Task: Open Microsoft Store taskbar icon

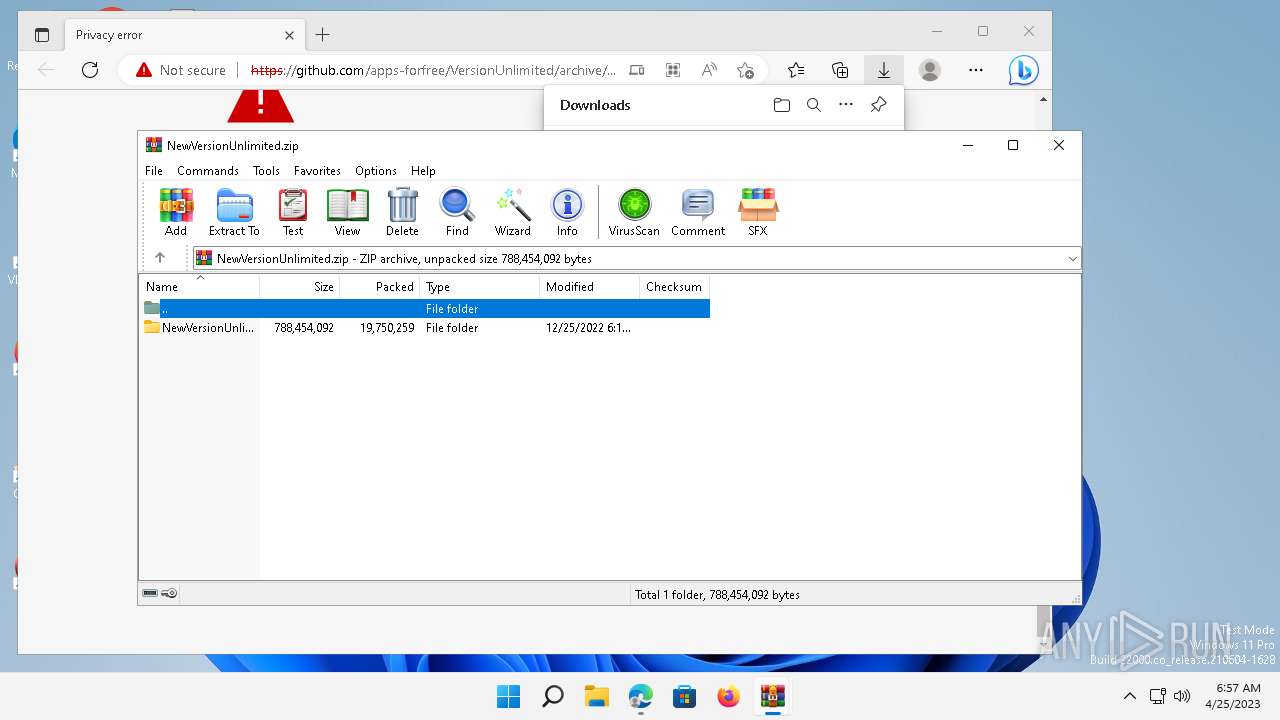Action: click(x=685, y=696)
